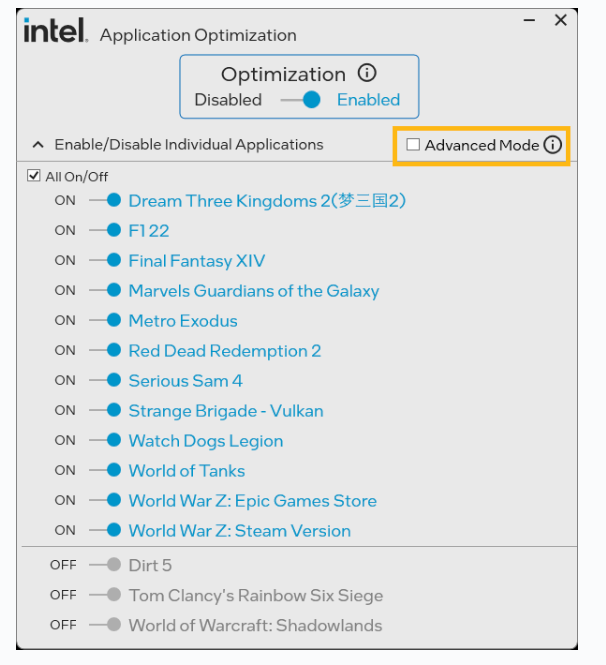
Task: Click Application Optimization title text
Action: (198, 36)
